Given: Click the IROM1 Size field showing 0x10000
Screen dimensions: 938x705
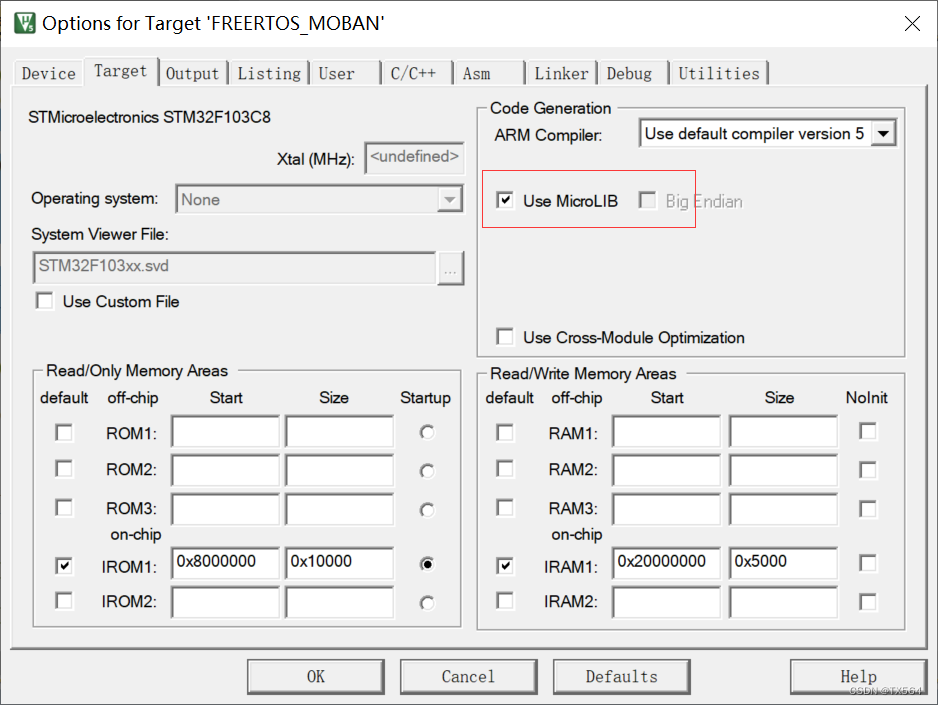Looking at the screenshot, I should coord(339,563).
